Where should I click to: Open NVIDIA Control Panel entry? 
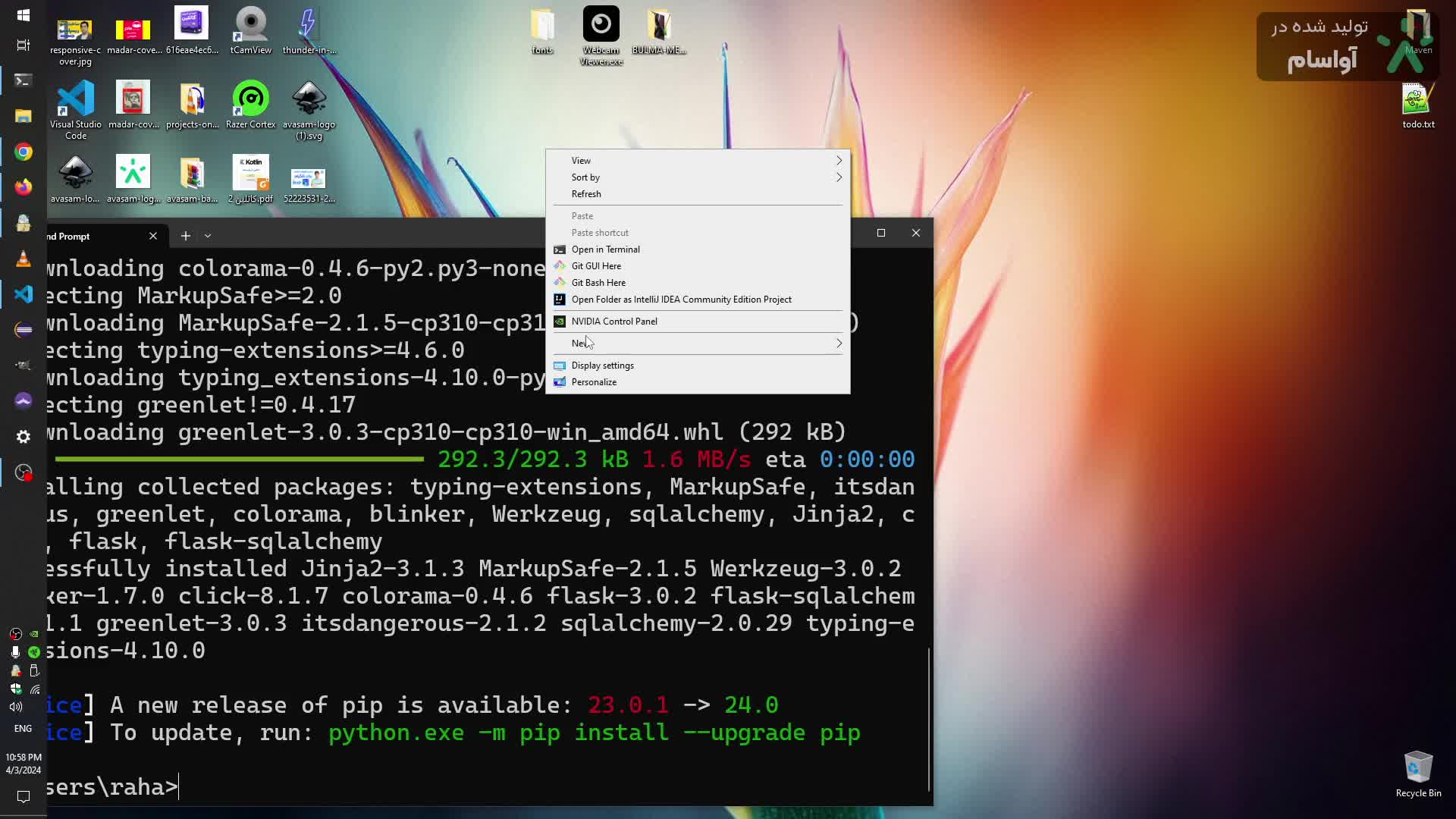613,322
